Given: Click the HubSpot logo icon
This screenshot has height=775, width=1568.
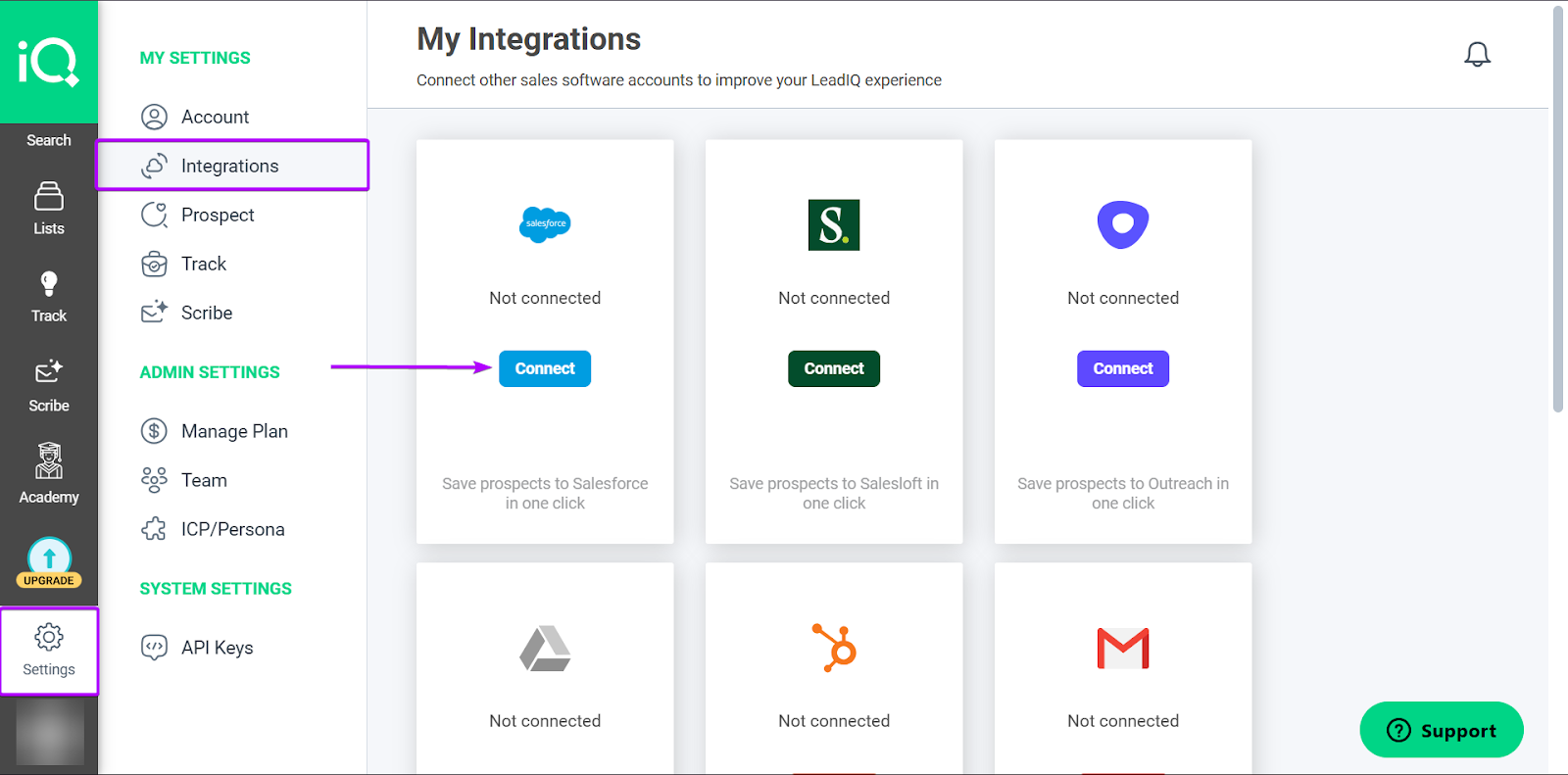Looking at the screenshot, I should point(834,648).
